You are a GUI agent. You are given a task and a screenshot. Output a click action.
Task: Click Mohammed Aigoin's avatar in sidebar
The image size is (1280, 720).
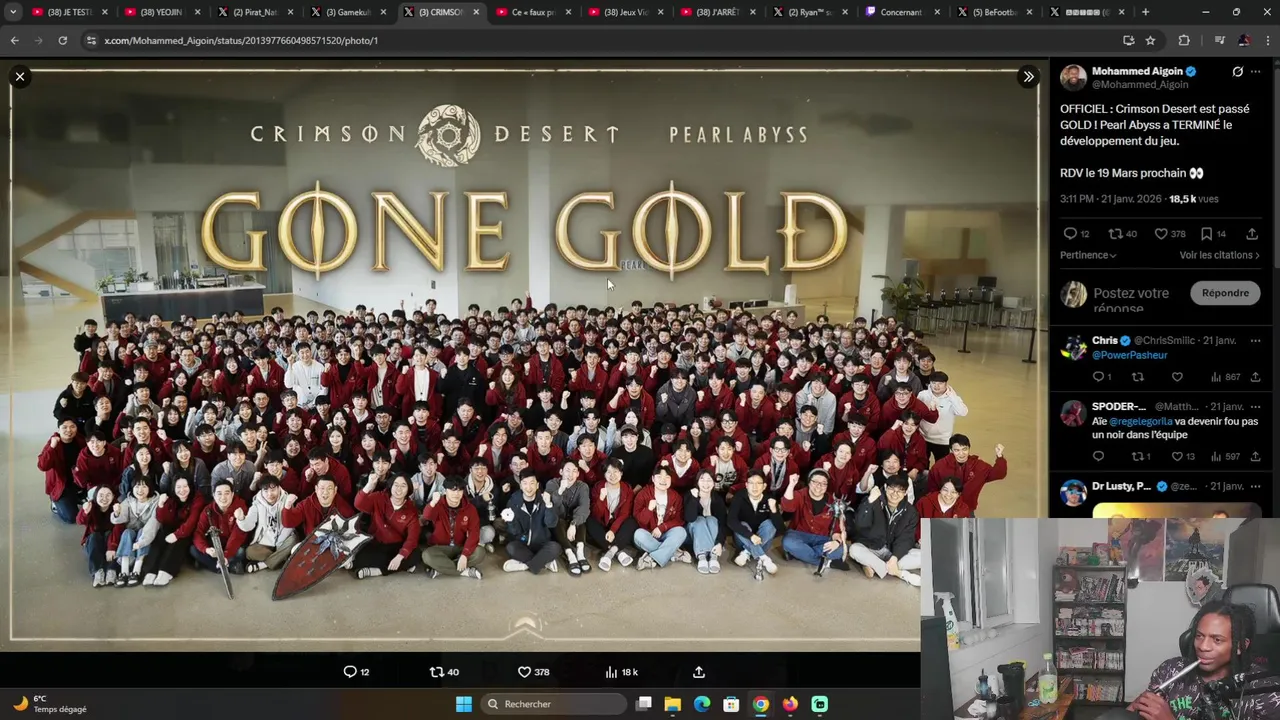point(1073,78)
